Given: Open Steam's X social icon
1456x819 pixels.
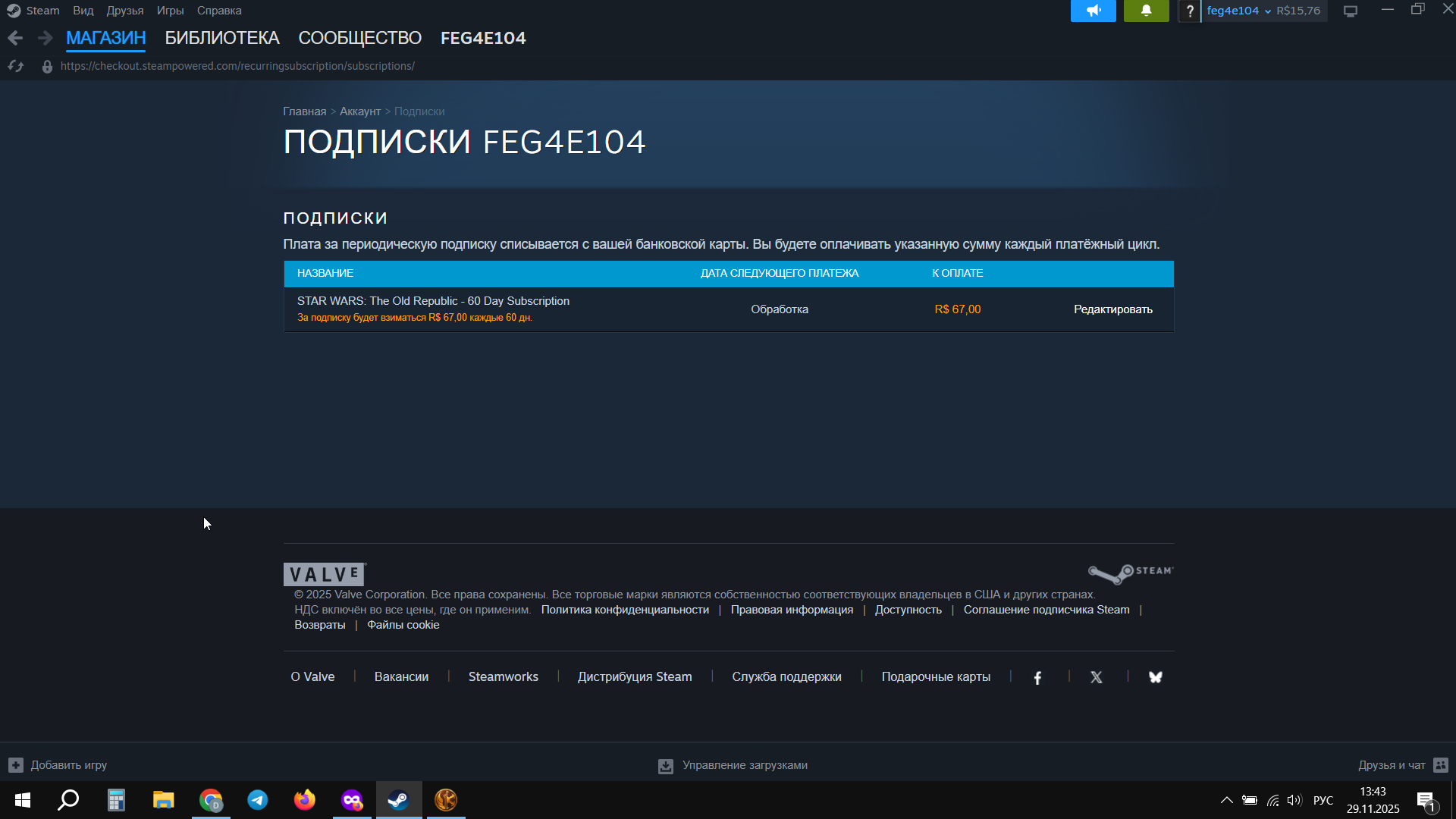Looking at the screenshot, I should (1097, 677).
